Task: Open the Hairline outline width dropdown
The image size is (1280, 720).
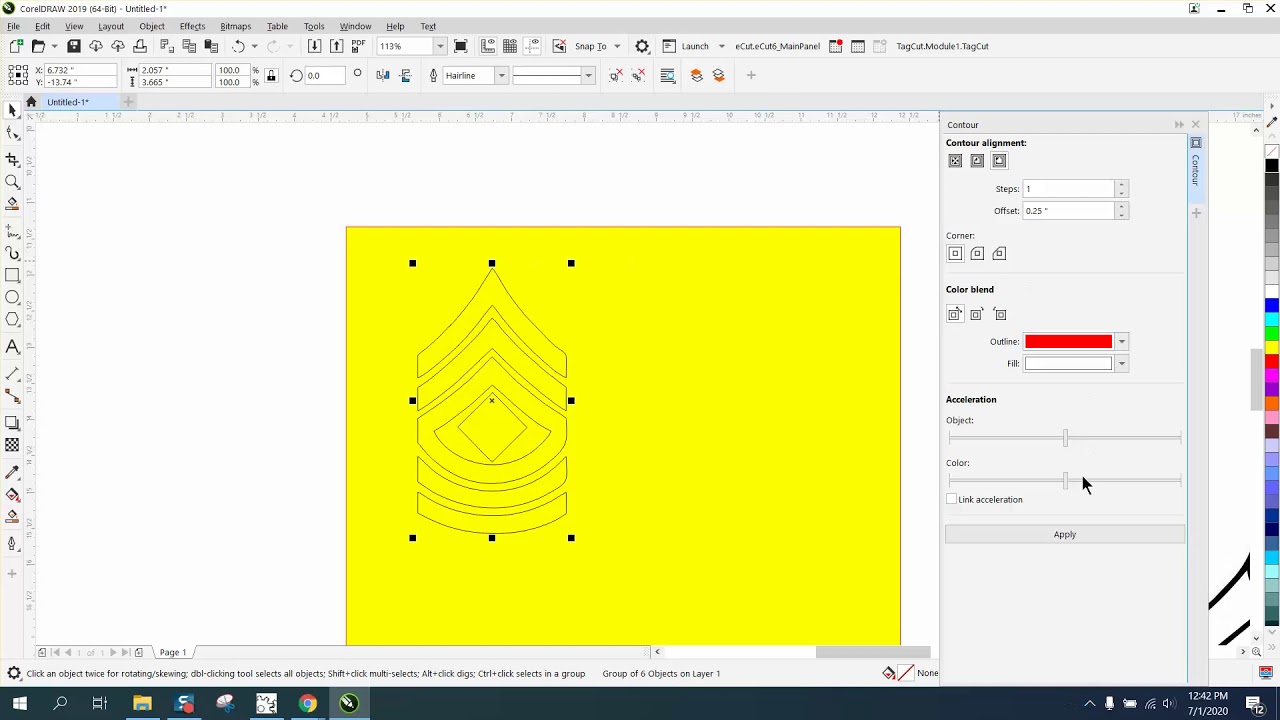Action: click(501, 75)
